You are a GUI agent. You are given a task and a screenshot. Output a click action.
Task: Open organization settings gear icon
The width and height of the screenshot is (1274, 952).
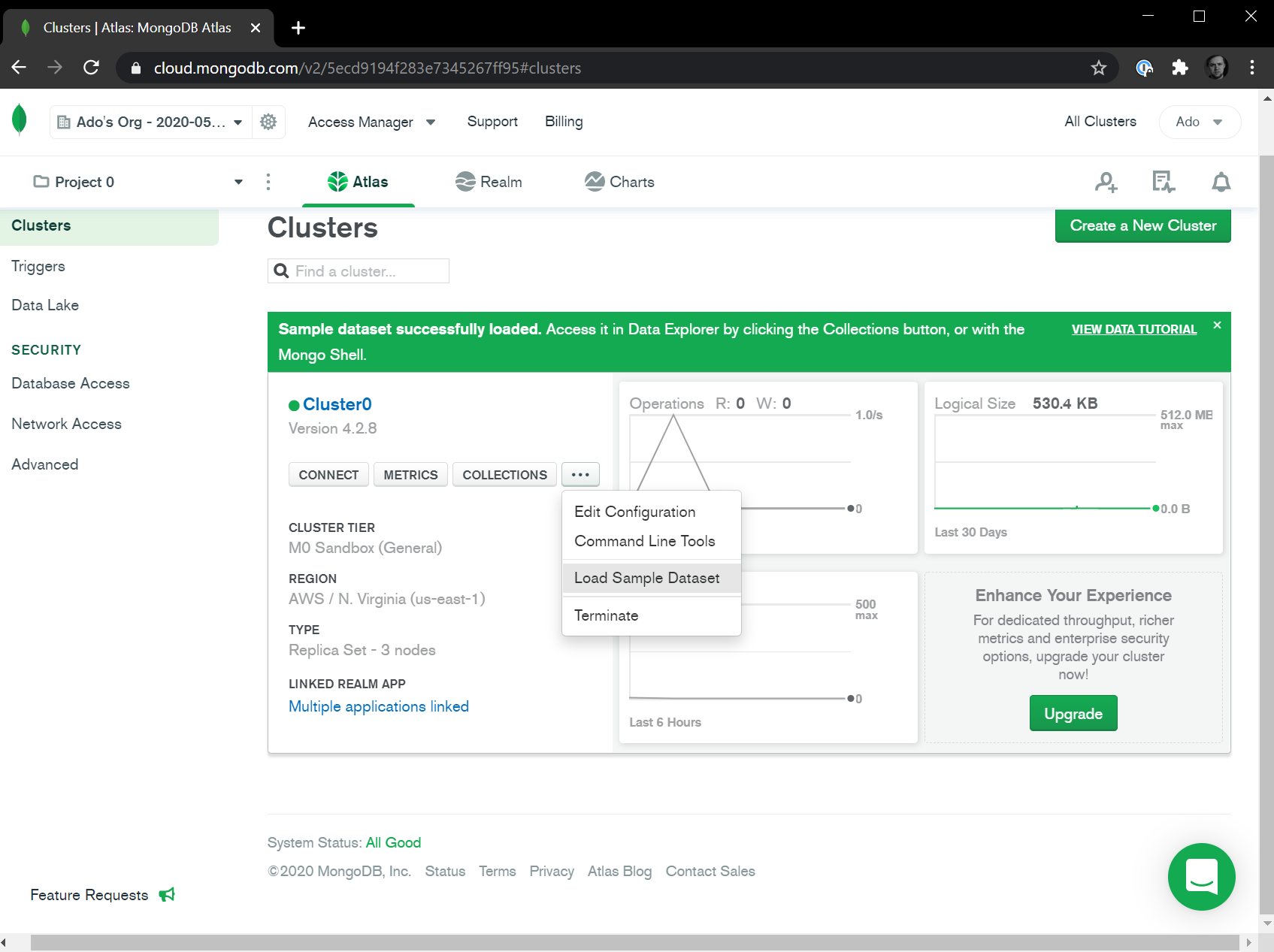coord(268,122)
